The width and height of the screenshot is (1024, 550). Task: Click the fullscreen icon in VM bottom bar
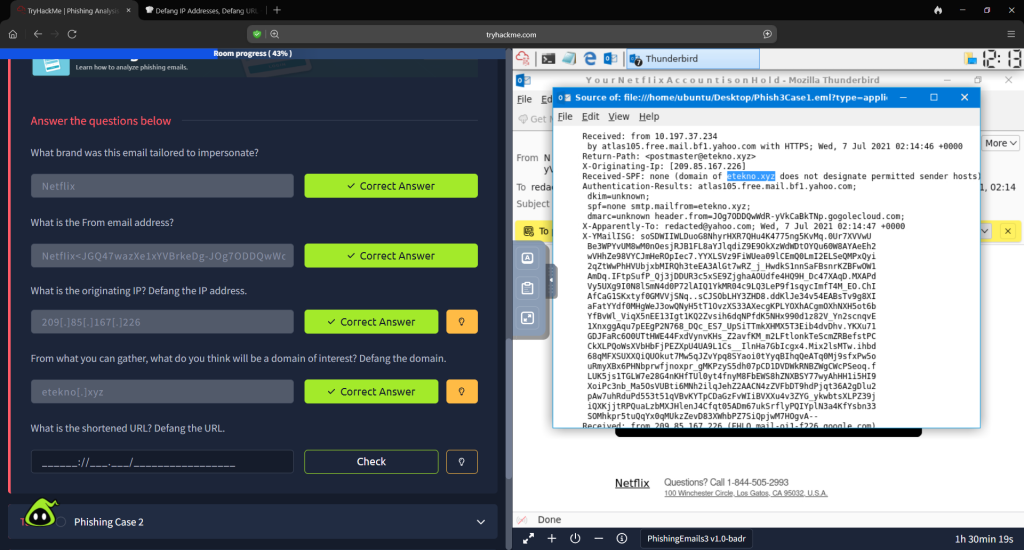tap(529, 538)
